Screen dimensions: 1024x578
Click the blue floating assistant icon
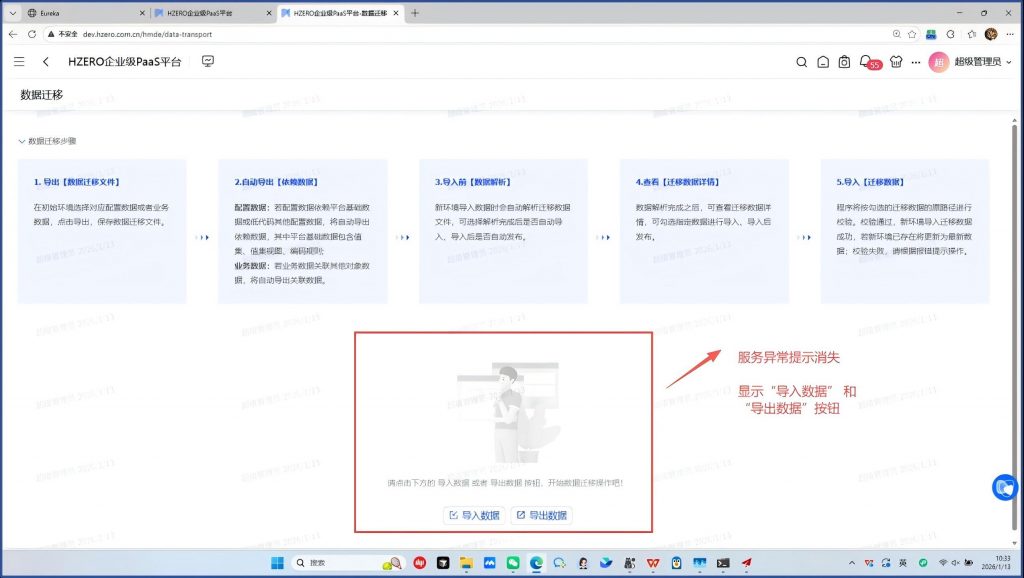tap(1005, 487)
